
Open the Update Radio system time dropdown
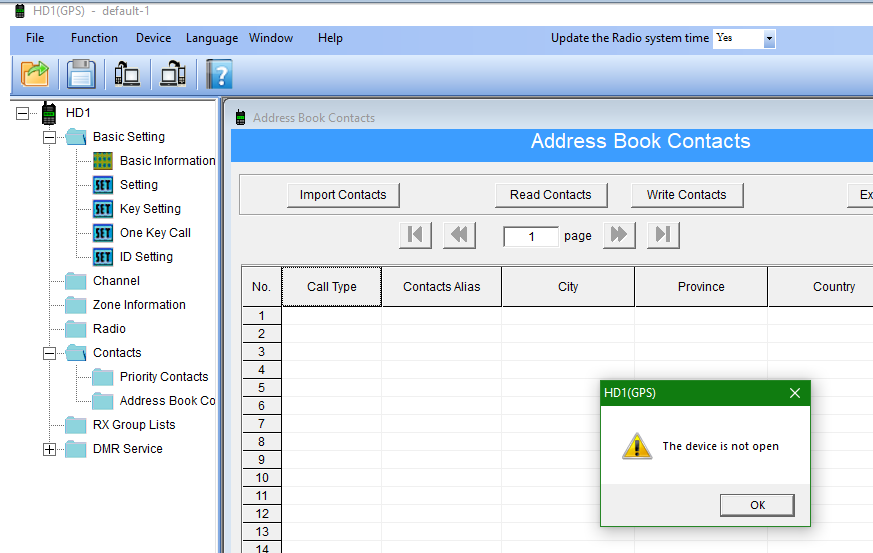point(769,39)
